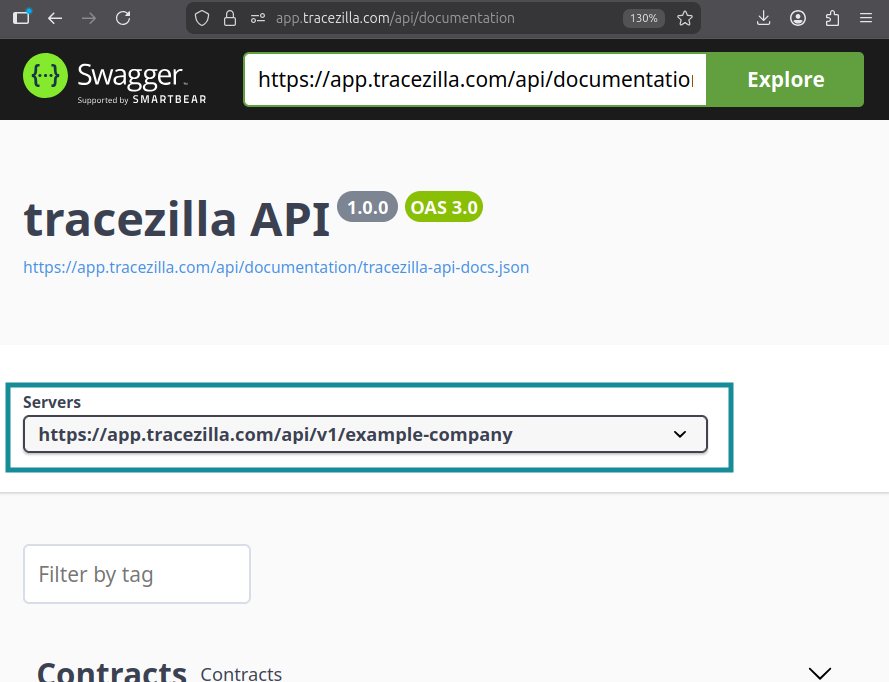Click the padlock site security icon
Screen dimensions: 889x682
tap(230, 18)
